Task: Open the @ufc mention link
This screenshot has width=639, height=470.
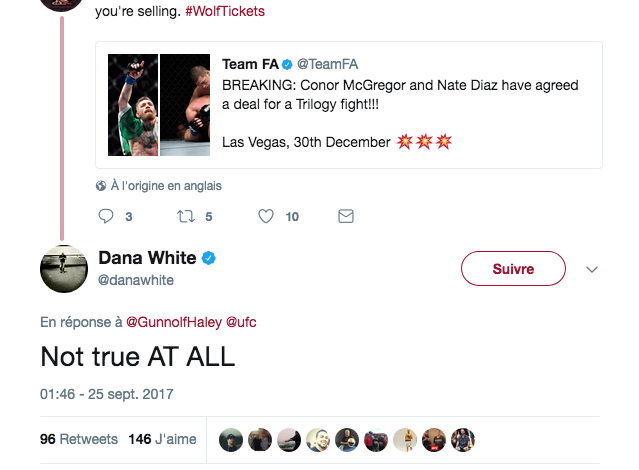Action: [241, 322]
